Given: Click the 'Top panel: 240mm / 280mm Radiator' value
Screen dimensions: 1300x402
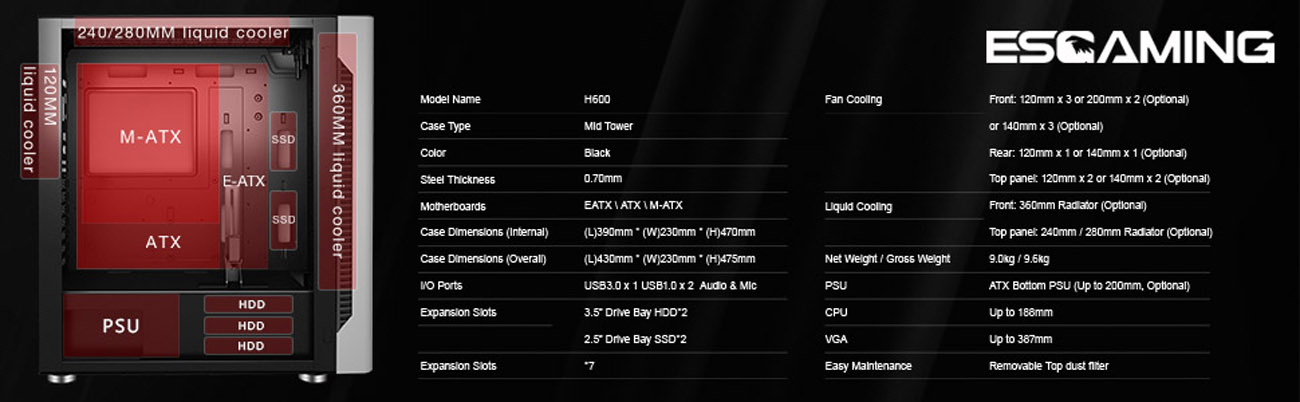Looking at the screenshot, I should click(1100, 232).
